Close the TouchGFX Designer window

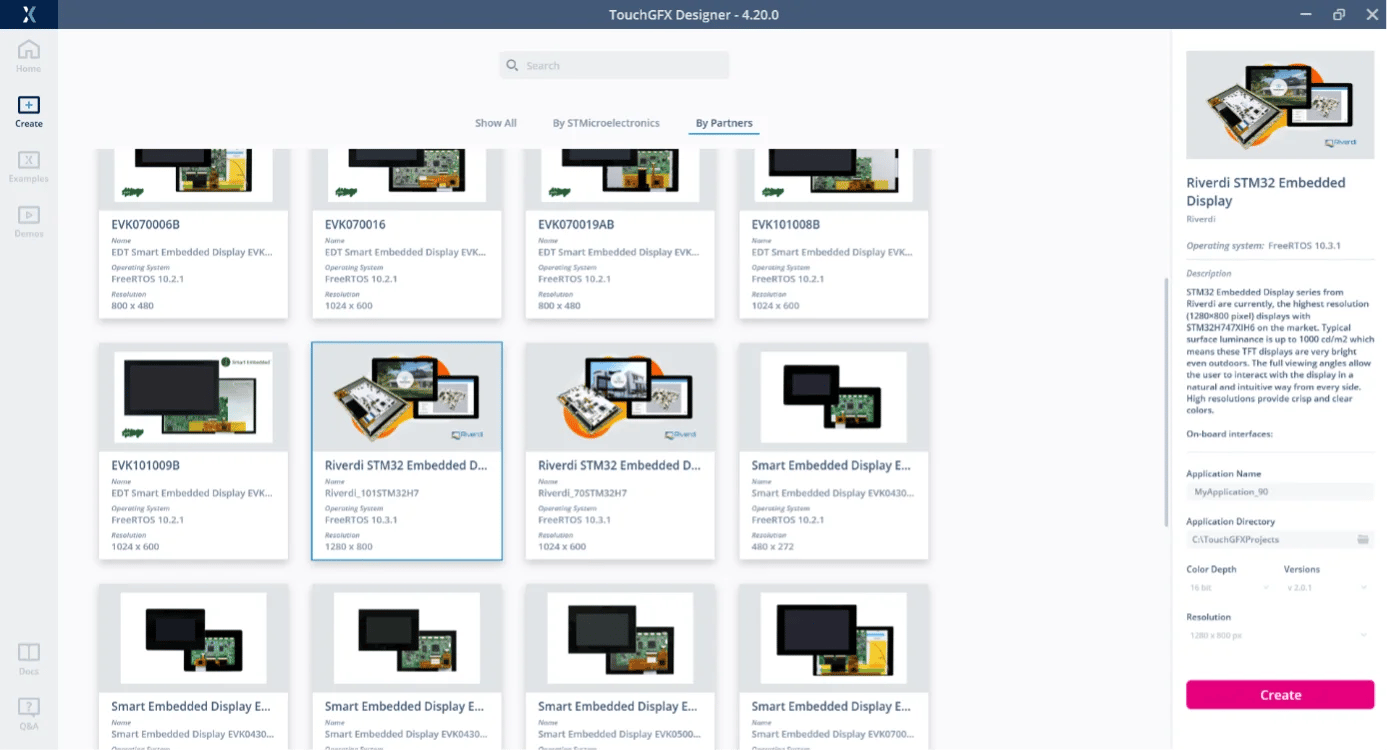coord(1371,14)
